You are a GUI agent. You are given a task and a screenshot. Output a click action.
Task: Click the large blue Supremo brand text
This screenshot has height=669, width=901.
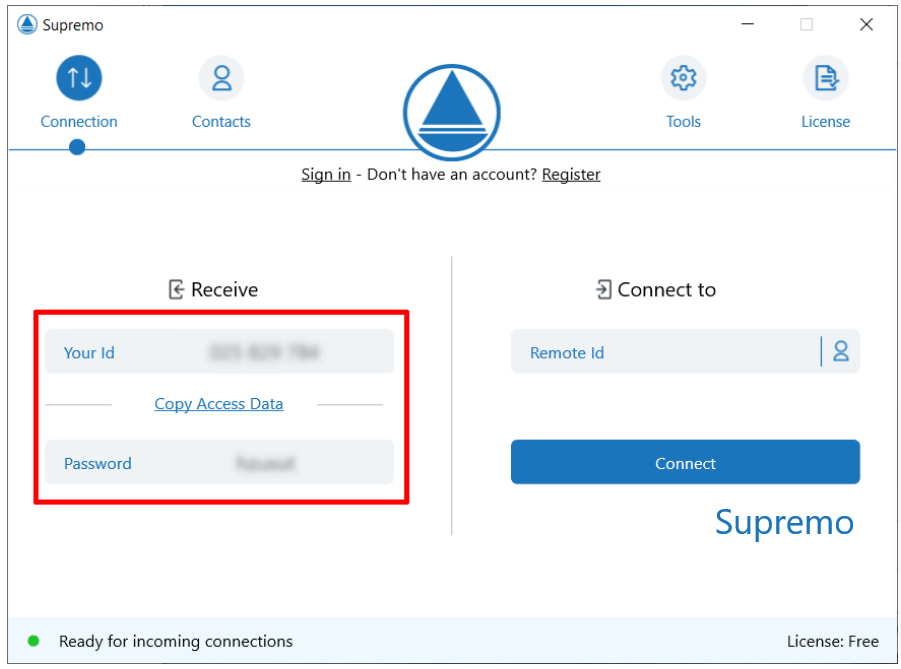pyautogui.click(x=784, y=523)
